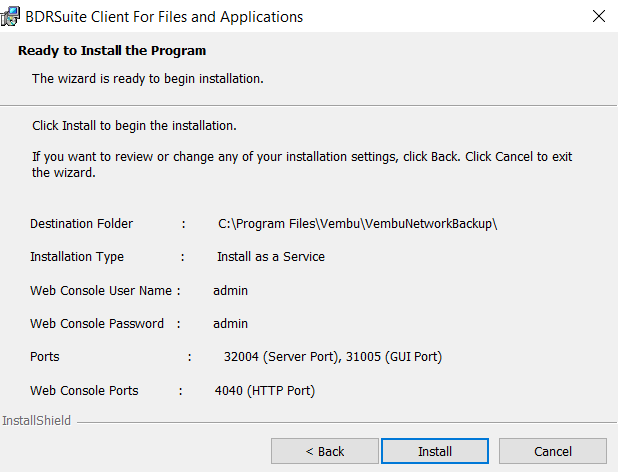Select the admin password value
Image resolution: width=618 pixels, height=472 pixels.
click(x=231, y=323)
